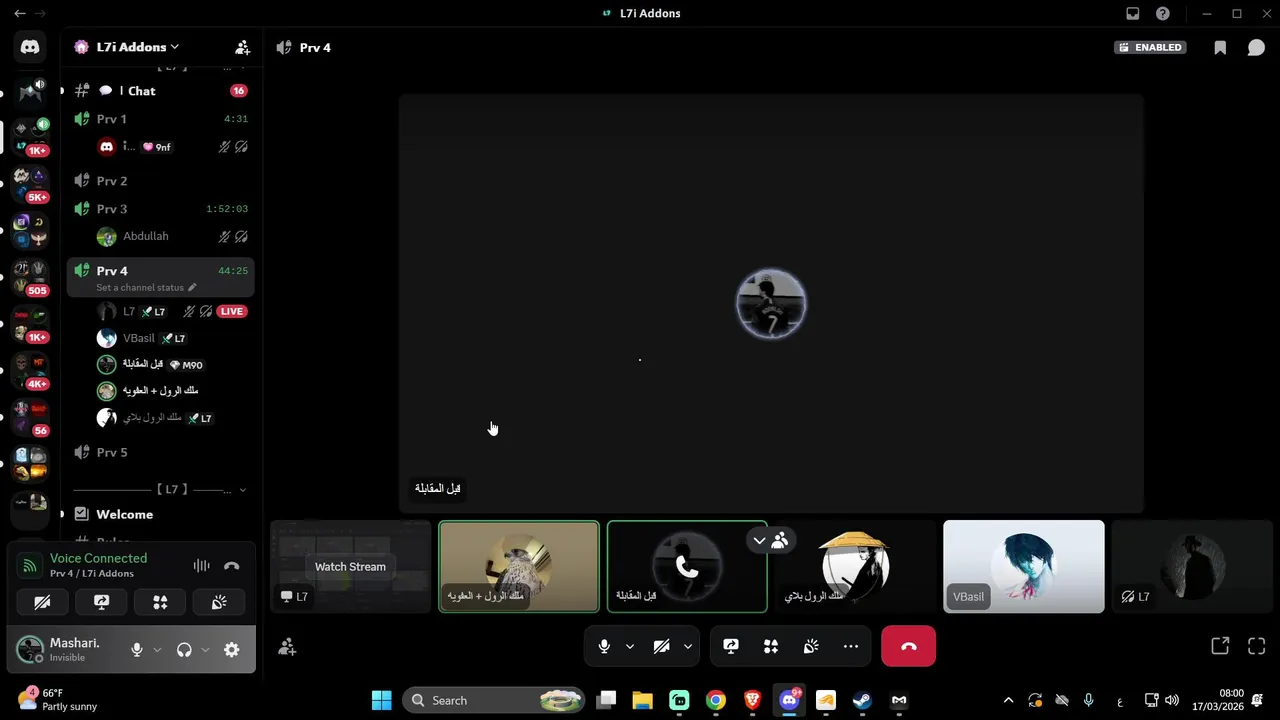Open the Welcome channel
The width and height of the screenshot is (1280, 720).
click(160, 515)
